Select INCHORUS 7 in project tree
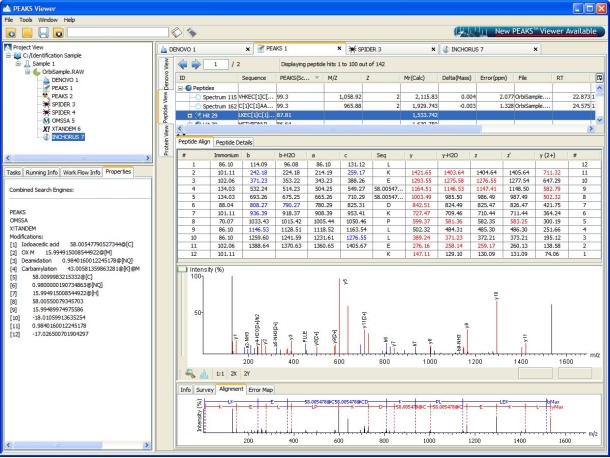610x458 pixels. tap(68, 137)
